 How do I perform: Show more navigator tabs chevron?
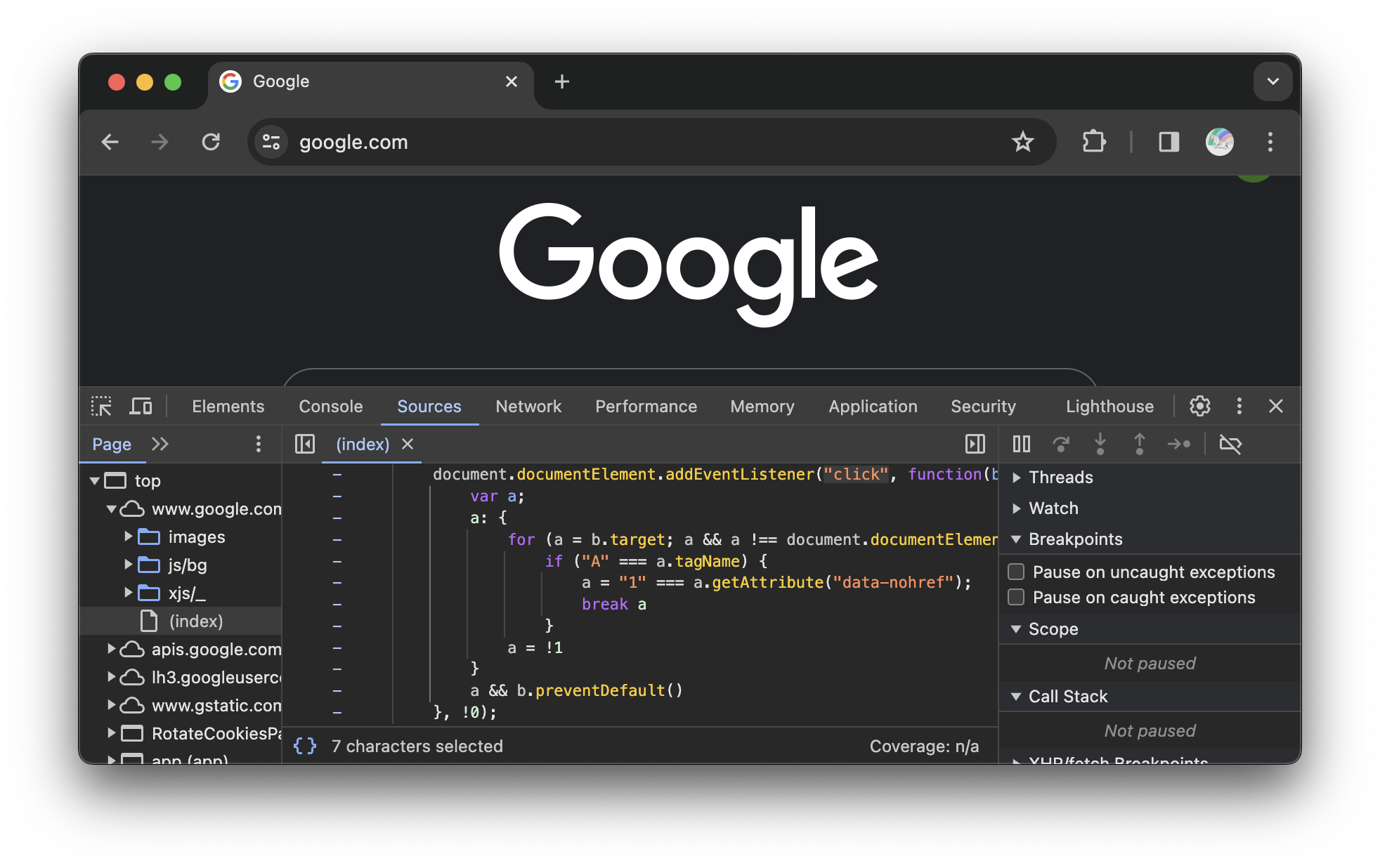(160, 444)
